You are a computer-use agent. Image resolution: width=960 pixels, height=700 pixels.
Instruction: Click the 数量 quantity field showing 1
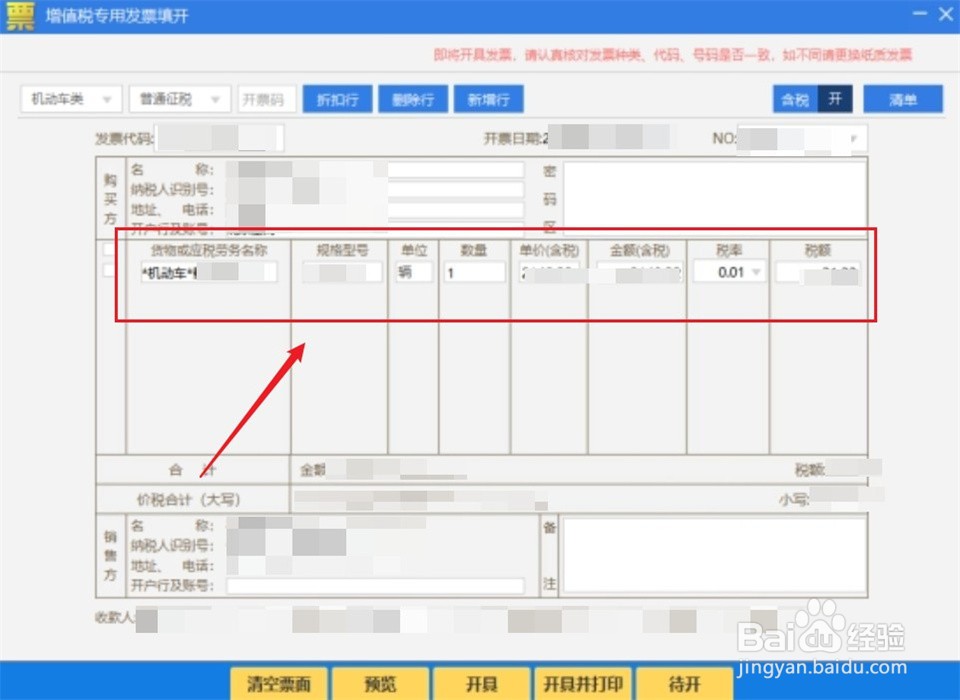point(472,271)
